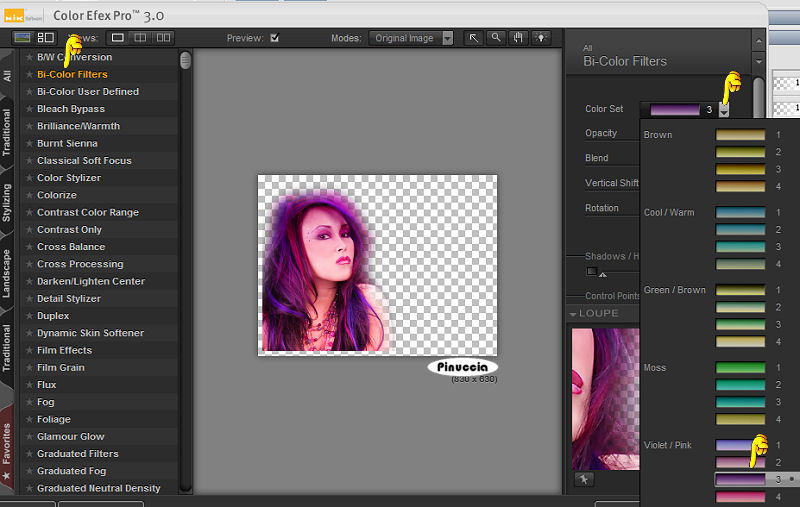Pick the Moss 1 green color swatch
The image size is (800, 507).
point(740,368)
